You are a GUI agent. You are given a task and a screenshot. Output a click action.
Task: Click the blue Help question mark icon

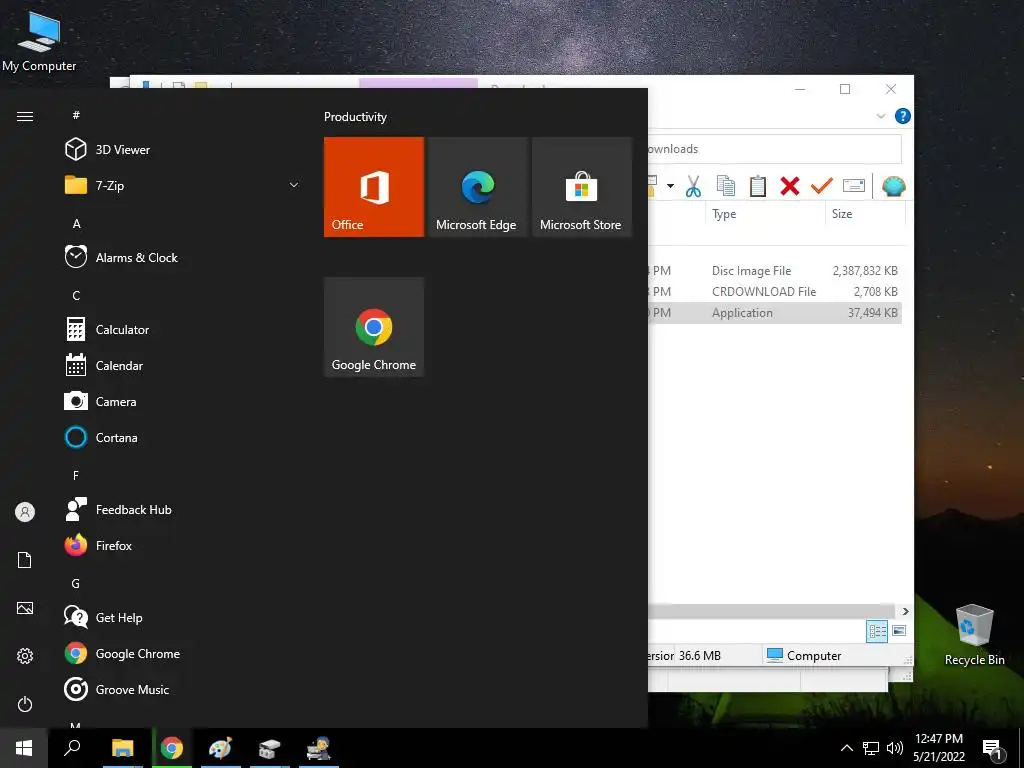click(x=903, y=116)
